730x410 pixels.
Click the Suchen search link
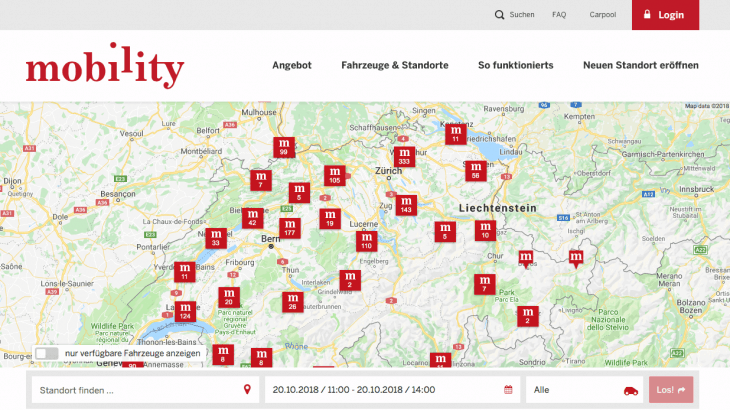514,14
